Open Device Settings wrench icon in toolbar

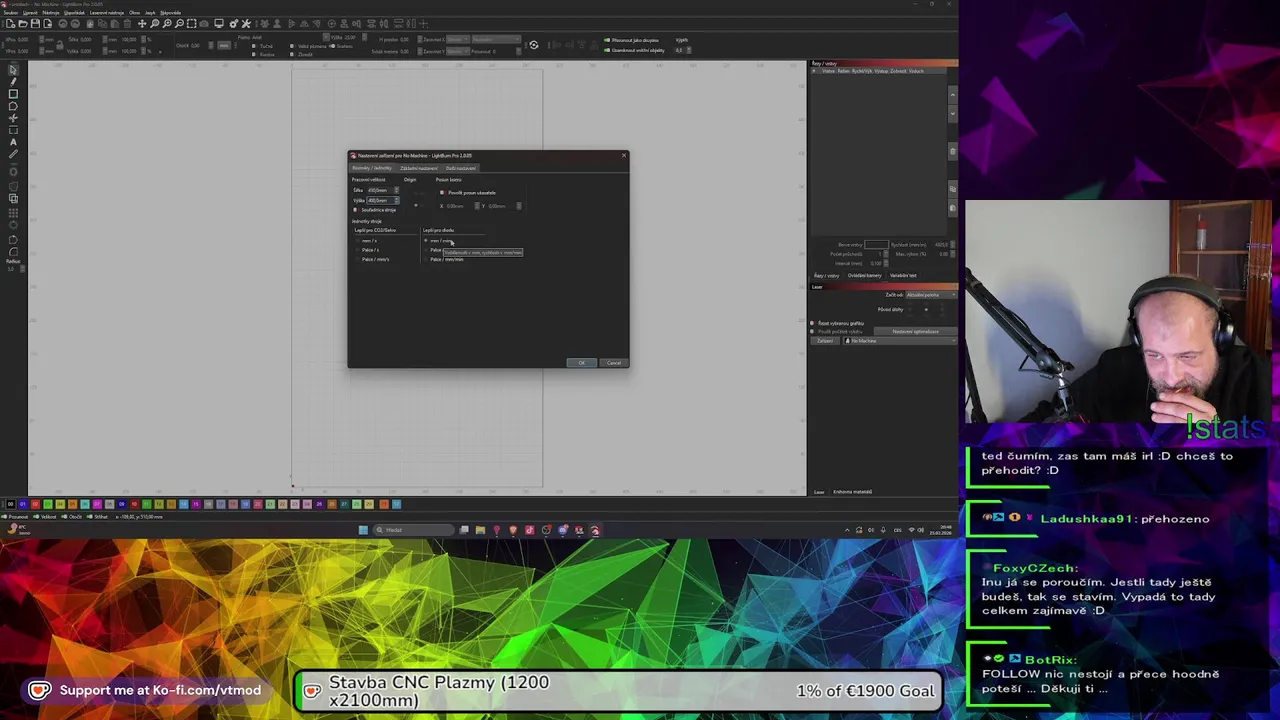click(246, 23)
